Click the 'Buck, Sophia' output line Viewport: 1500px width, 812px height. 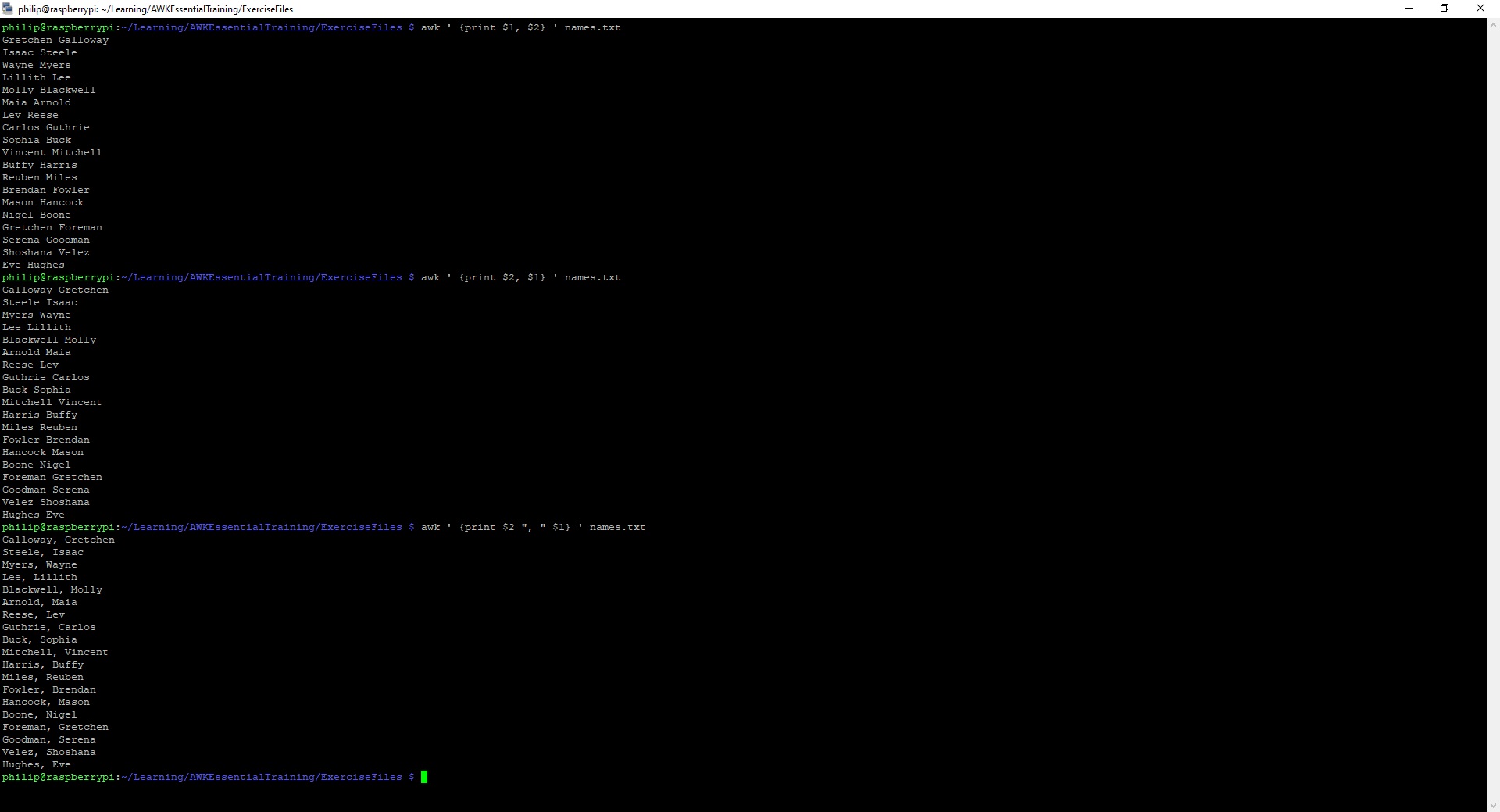[x=40, y=639]
